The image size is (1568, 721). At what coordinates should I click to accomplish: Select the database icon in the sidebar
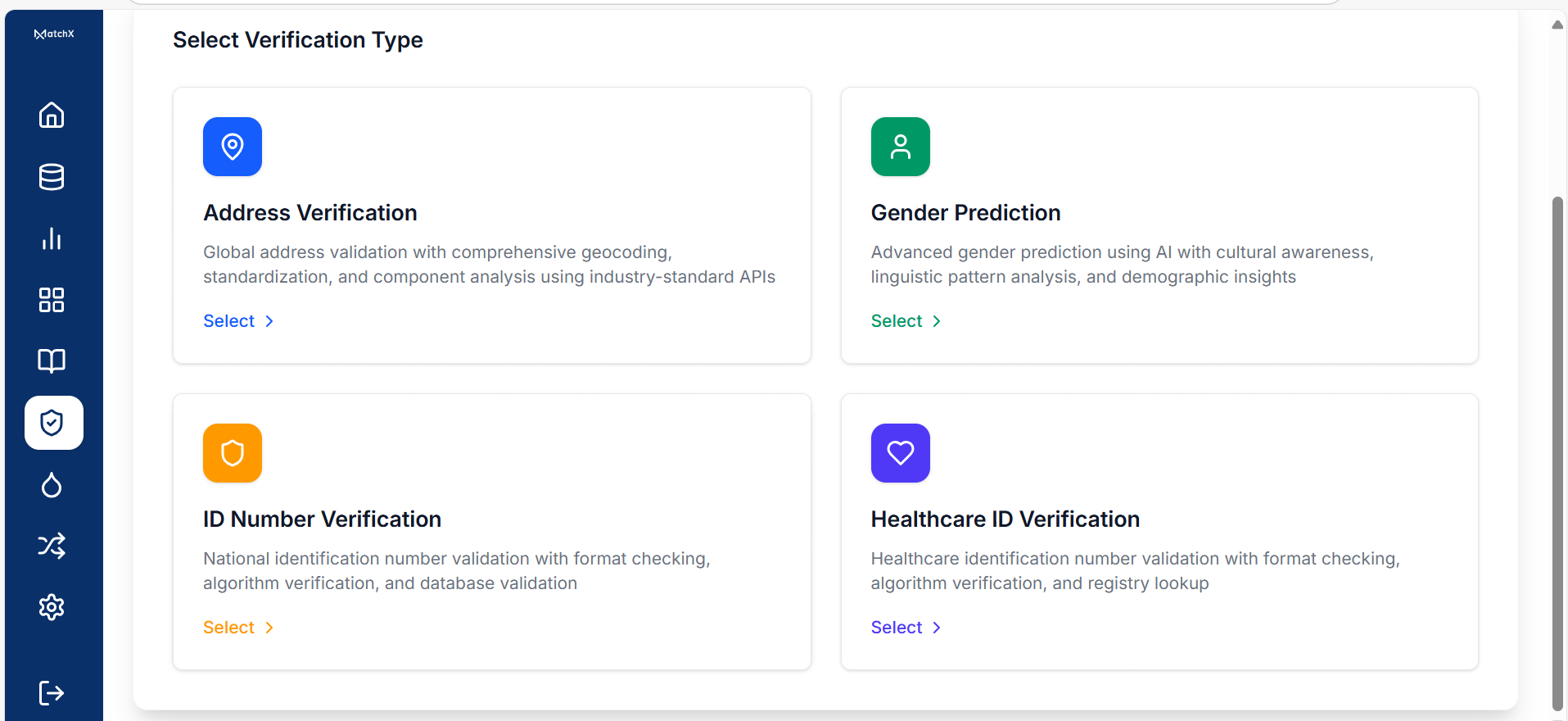[x=52, y=177]
